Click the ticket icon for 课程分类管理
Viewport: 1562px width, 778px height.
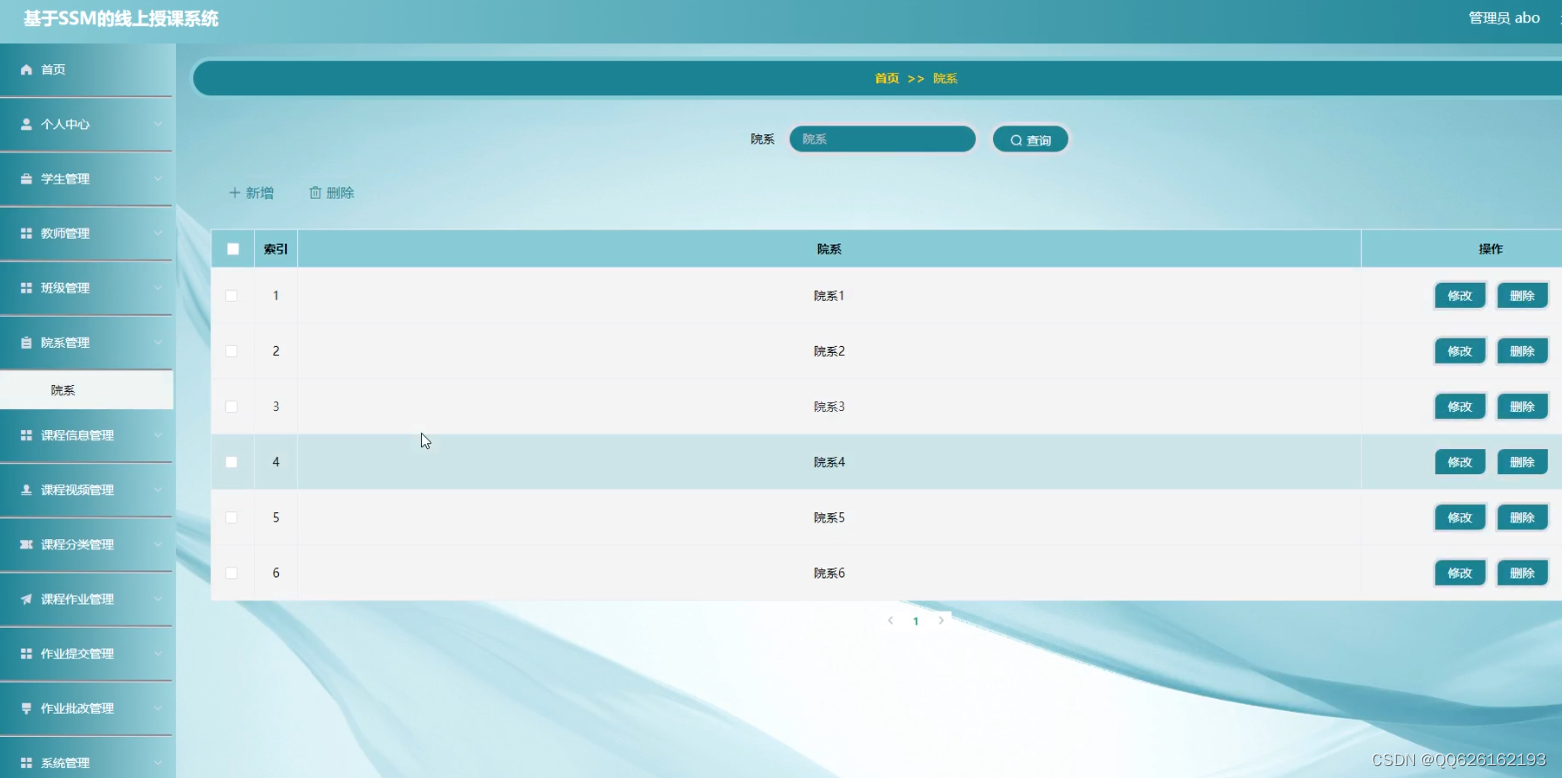pos(27,544)
